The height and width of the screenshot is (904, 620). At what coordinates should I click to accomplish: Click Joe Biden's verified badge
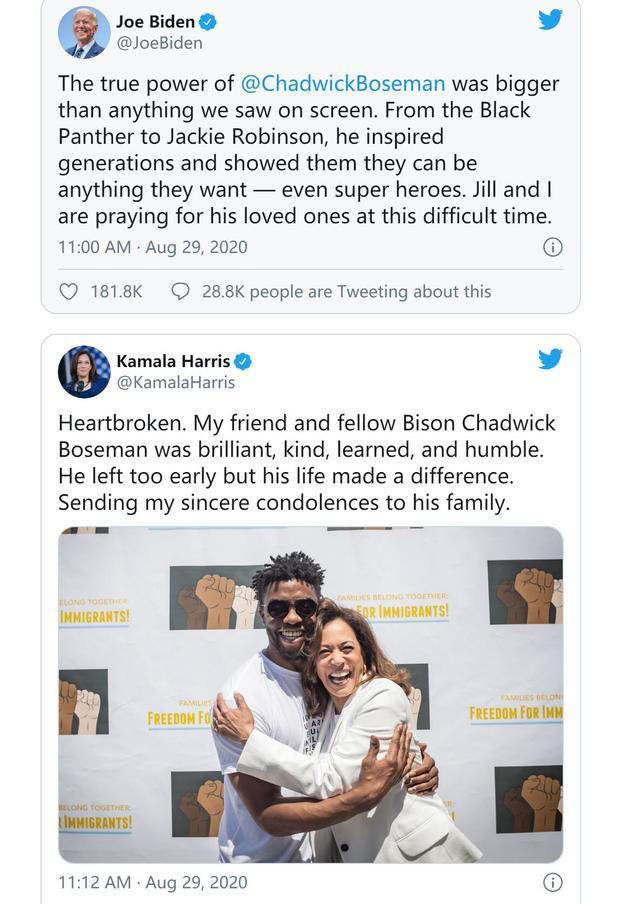(x=208, y=22)
